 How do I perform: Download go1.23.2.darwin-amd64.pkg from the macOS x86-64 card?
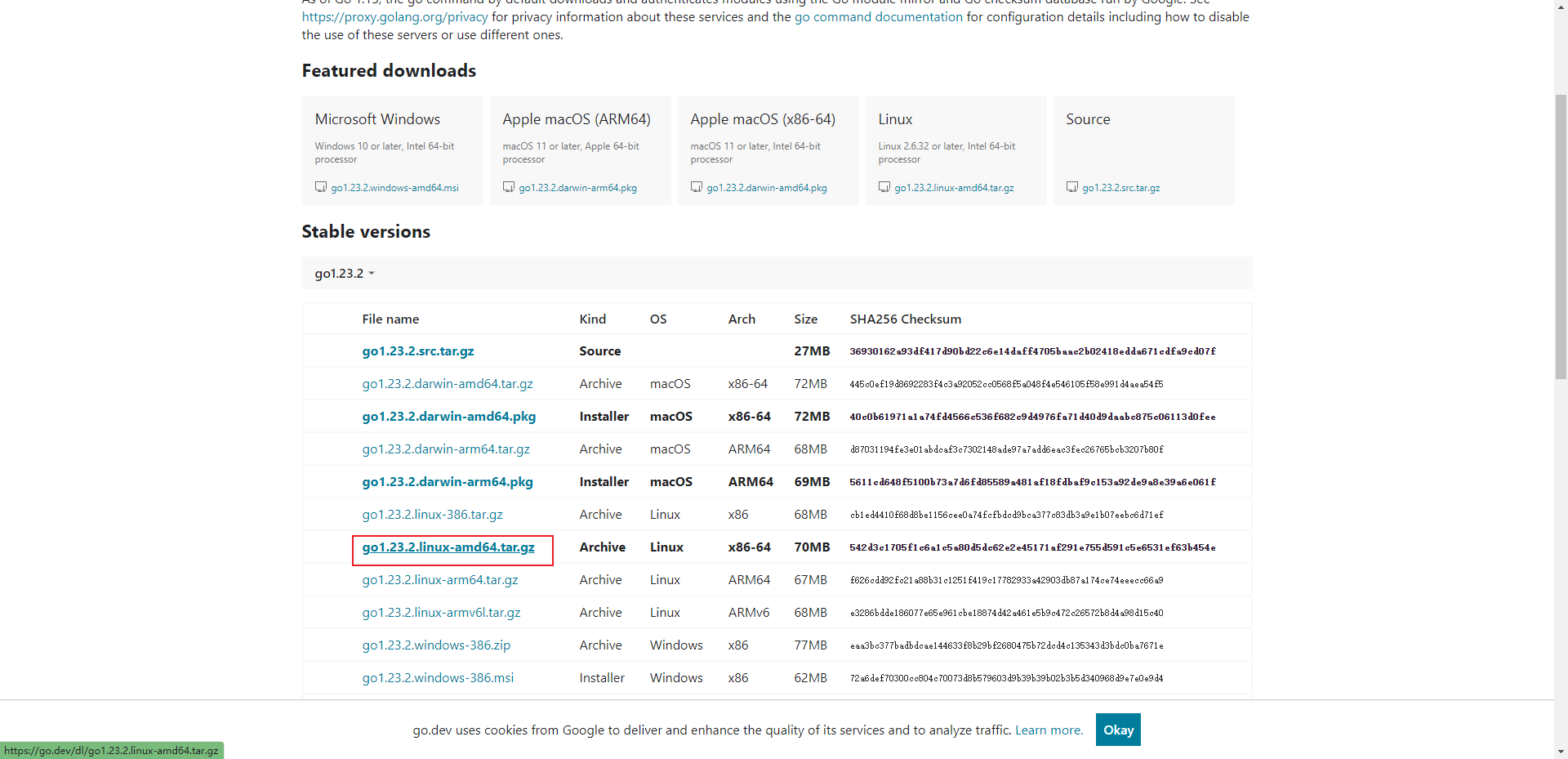tap(767, 188)
